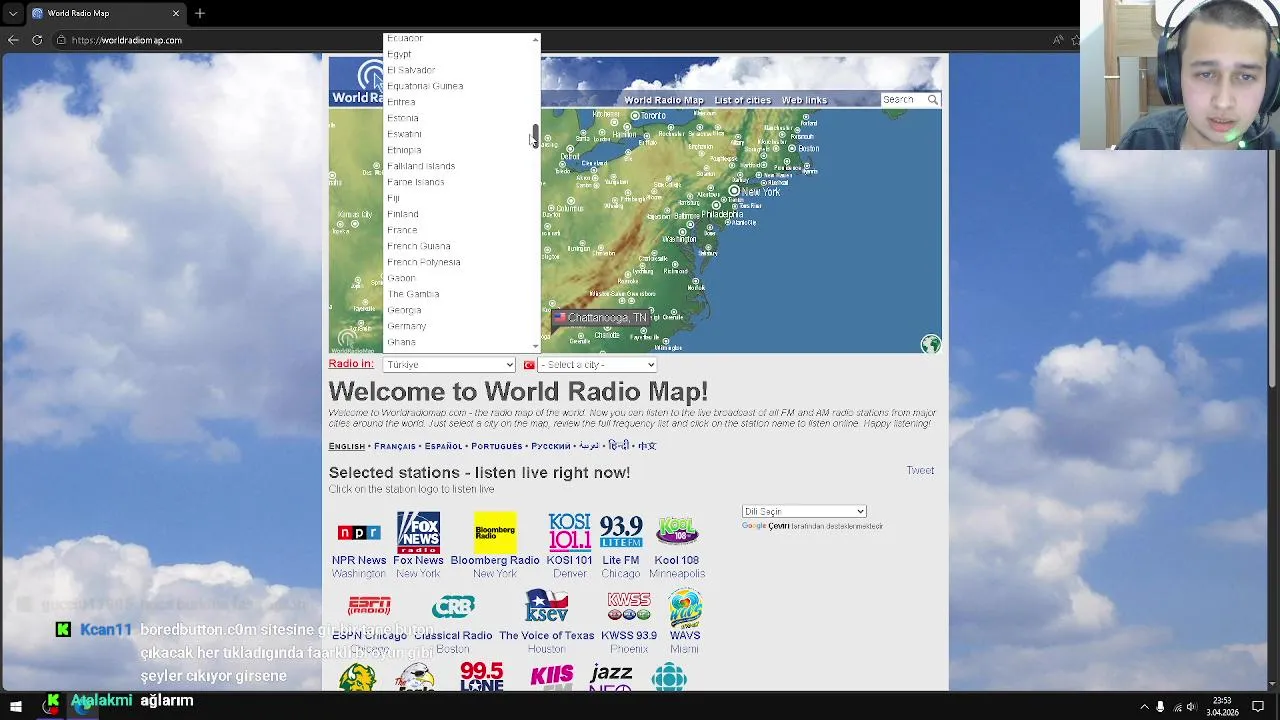Click the browser address bar URL

[127, 40]
